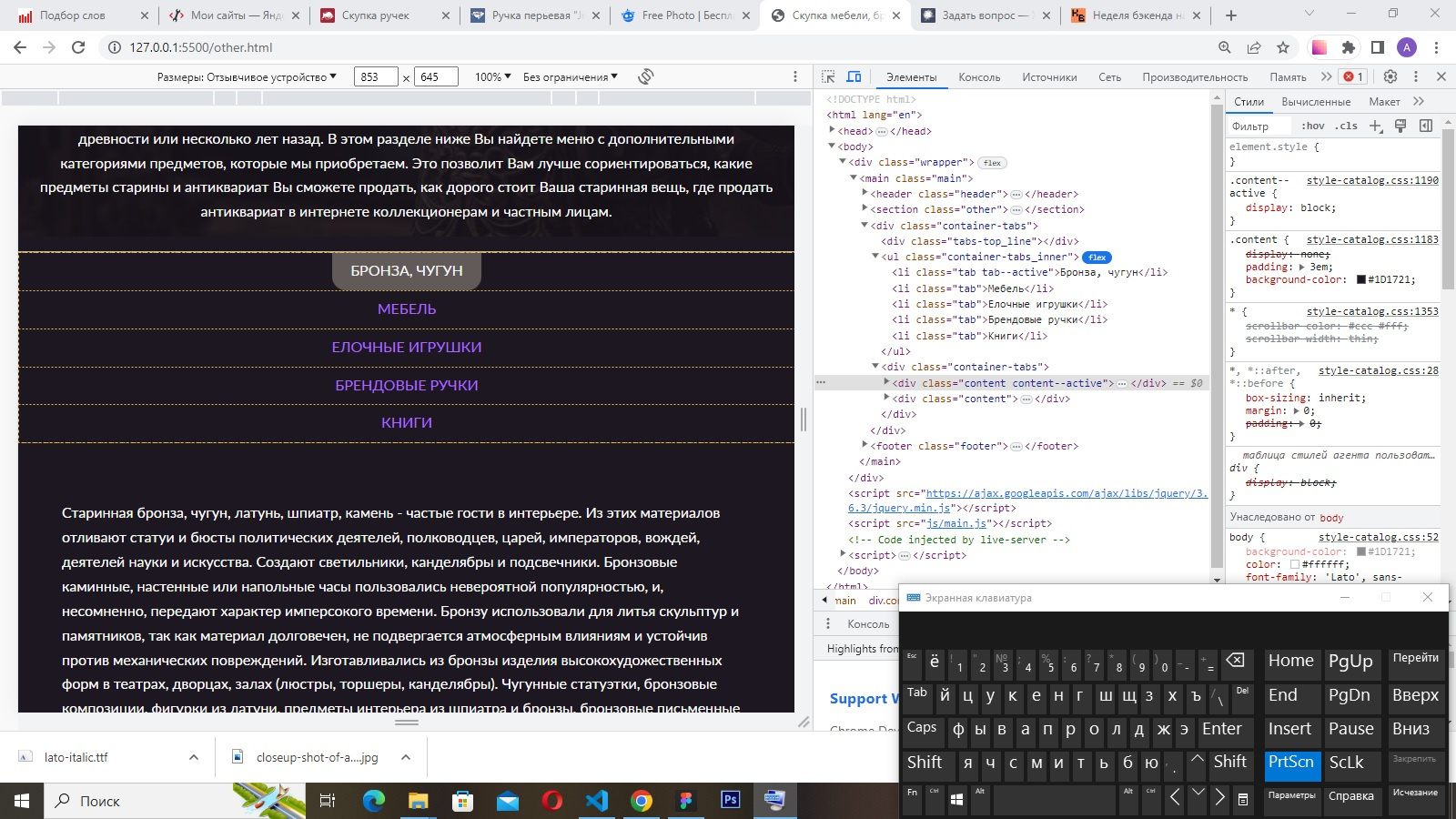Click the #ffffff color swatch in body rule
The height and width of the screenshot is (819, 1456).
coord(1295,564)
